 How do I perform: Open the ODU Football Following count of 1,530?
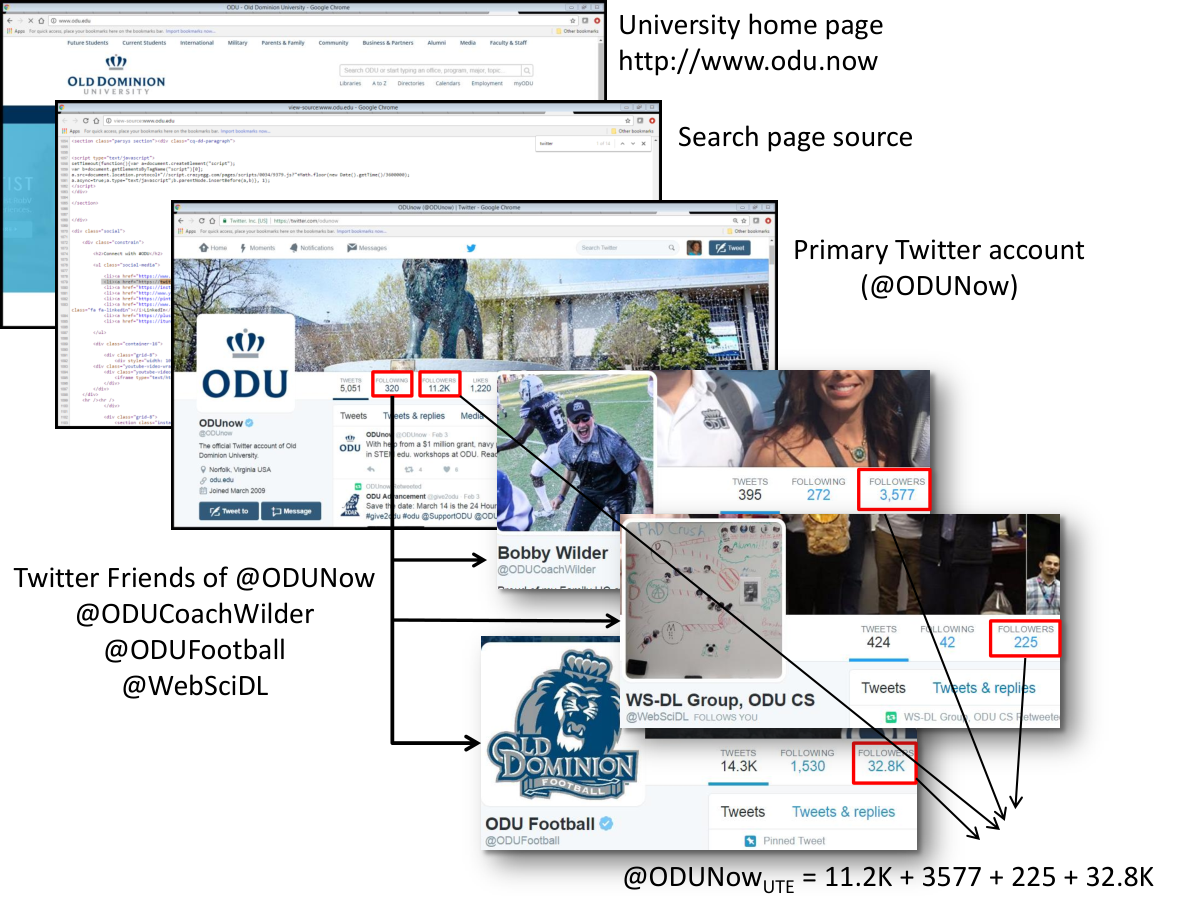(x=807, y=759)
